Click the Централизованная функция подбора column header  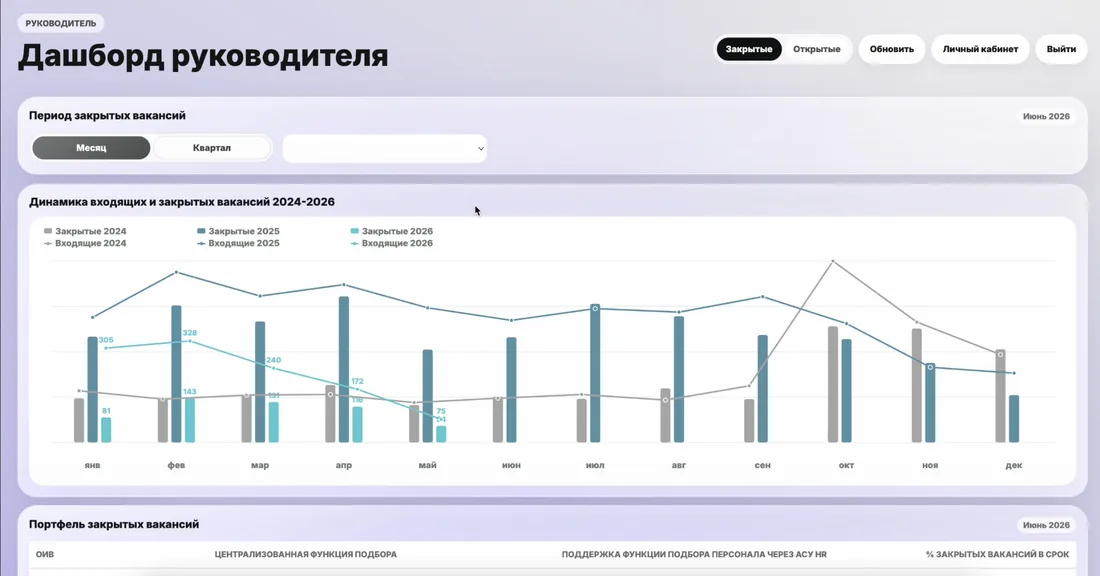(306, 554)
